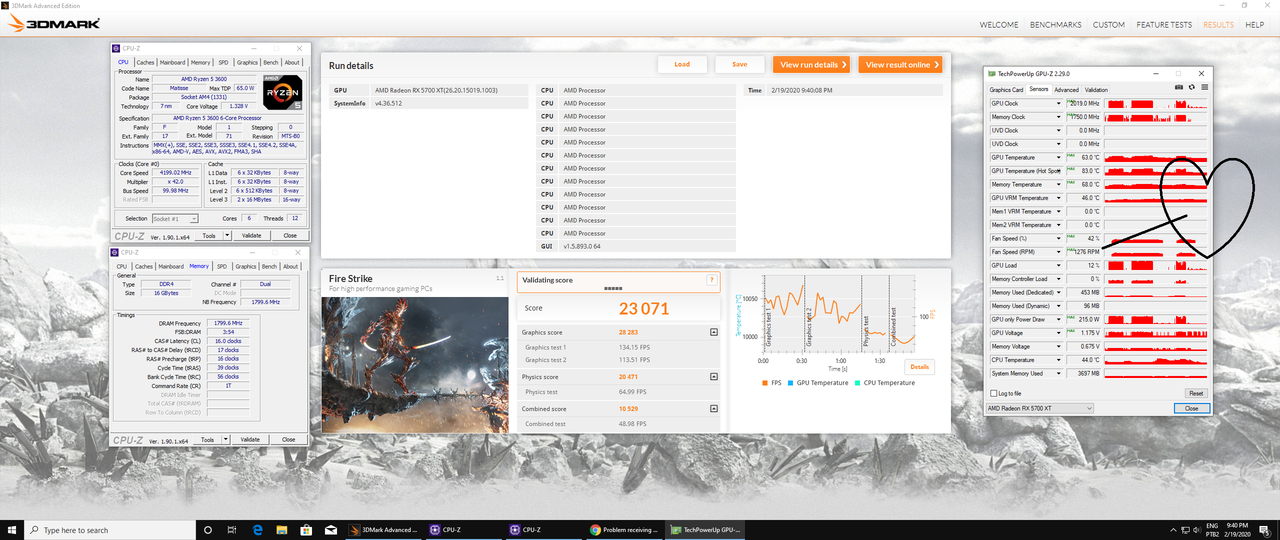Click the 23 071 score value
The height and width of the screenshot is (540, 1280).
coord(644,309)
